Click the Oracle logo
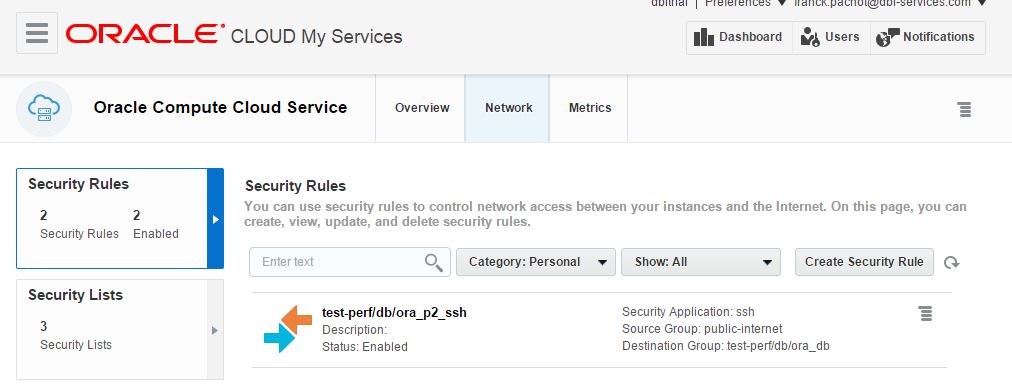This screenshot has width=1012, height=385. coord(145,34)
